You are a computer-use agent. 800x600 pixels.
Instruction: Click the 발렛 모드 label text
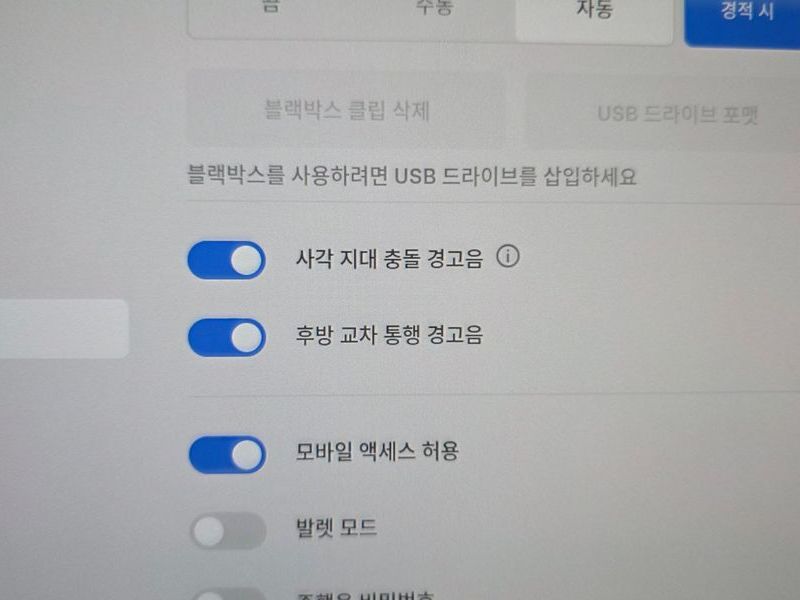click(x=337, y=528)
